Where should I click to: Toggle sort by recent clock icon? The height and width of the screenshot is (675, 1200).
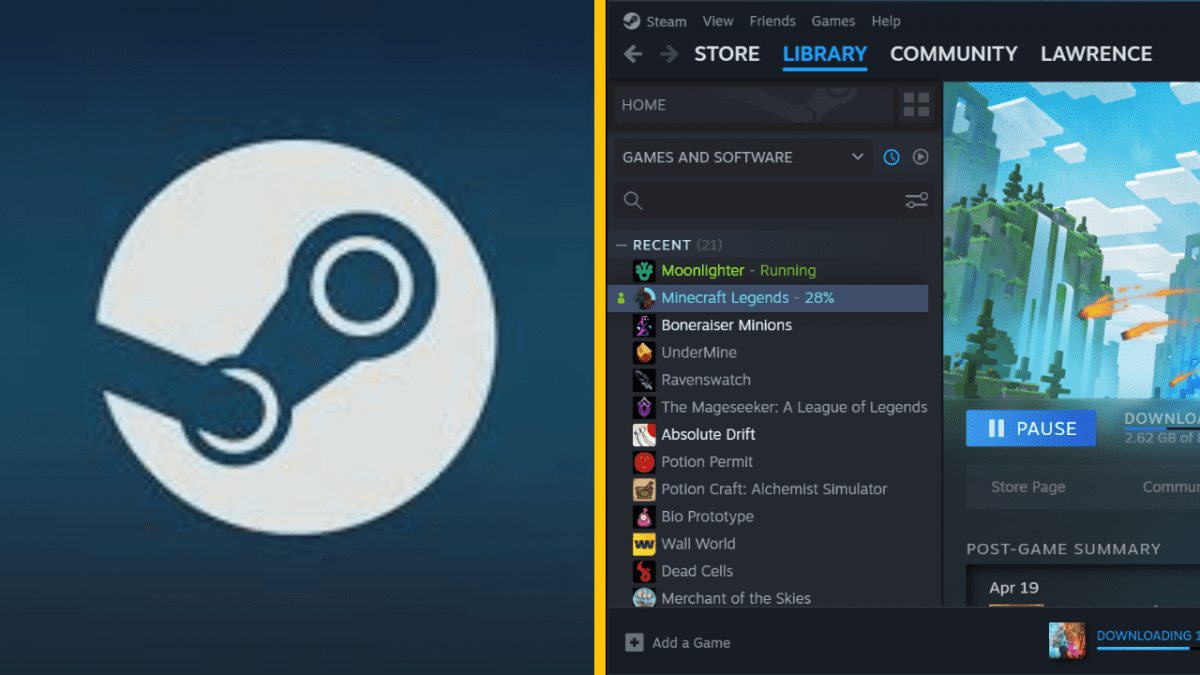[x=891, y=157]
